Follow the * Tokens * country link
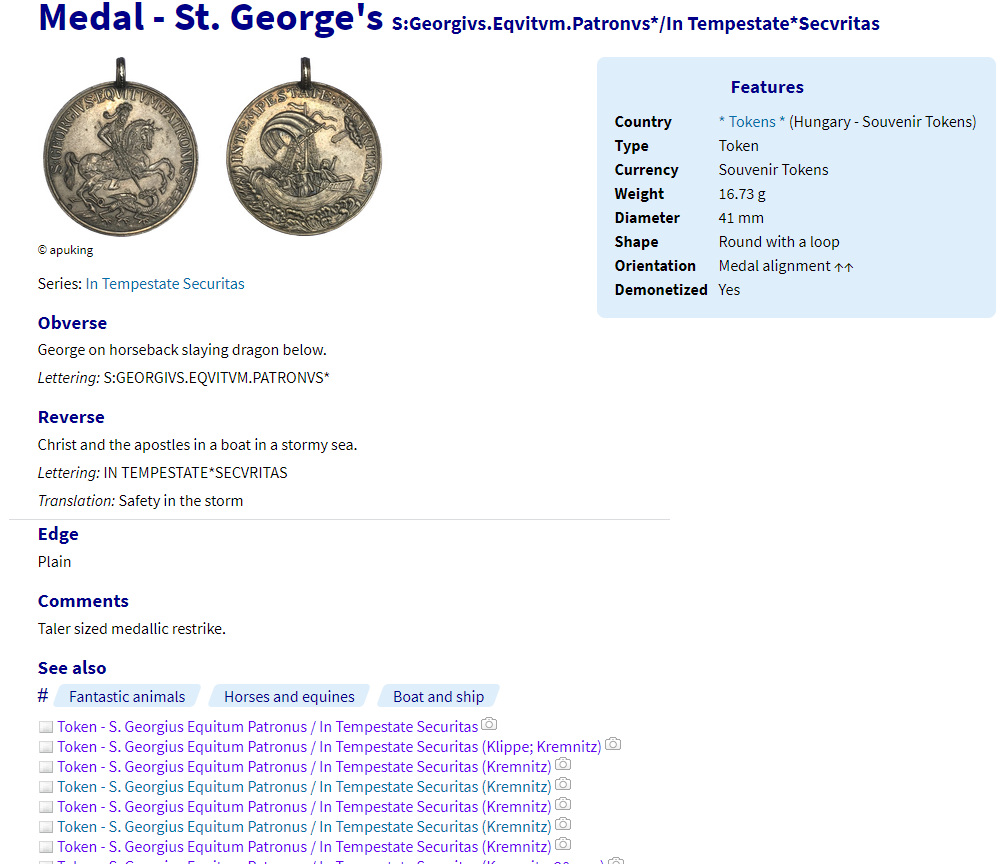This screenshot has width=1005, height=864. (752, 122)
